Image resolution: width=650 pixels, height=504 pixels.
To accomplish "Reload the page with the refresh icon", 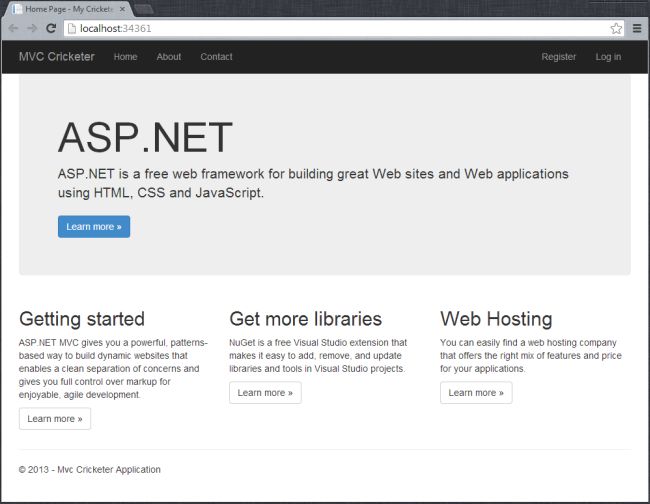I will [x=51, y=28].
